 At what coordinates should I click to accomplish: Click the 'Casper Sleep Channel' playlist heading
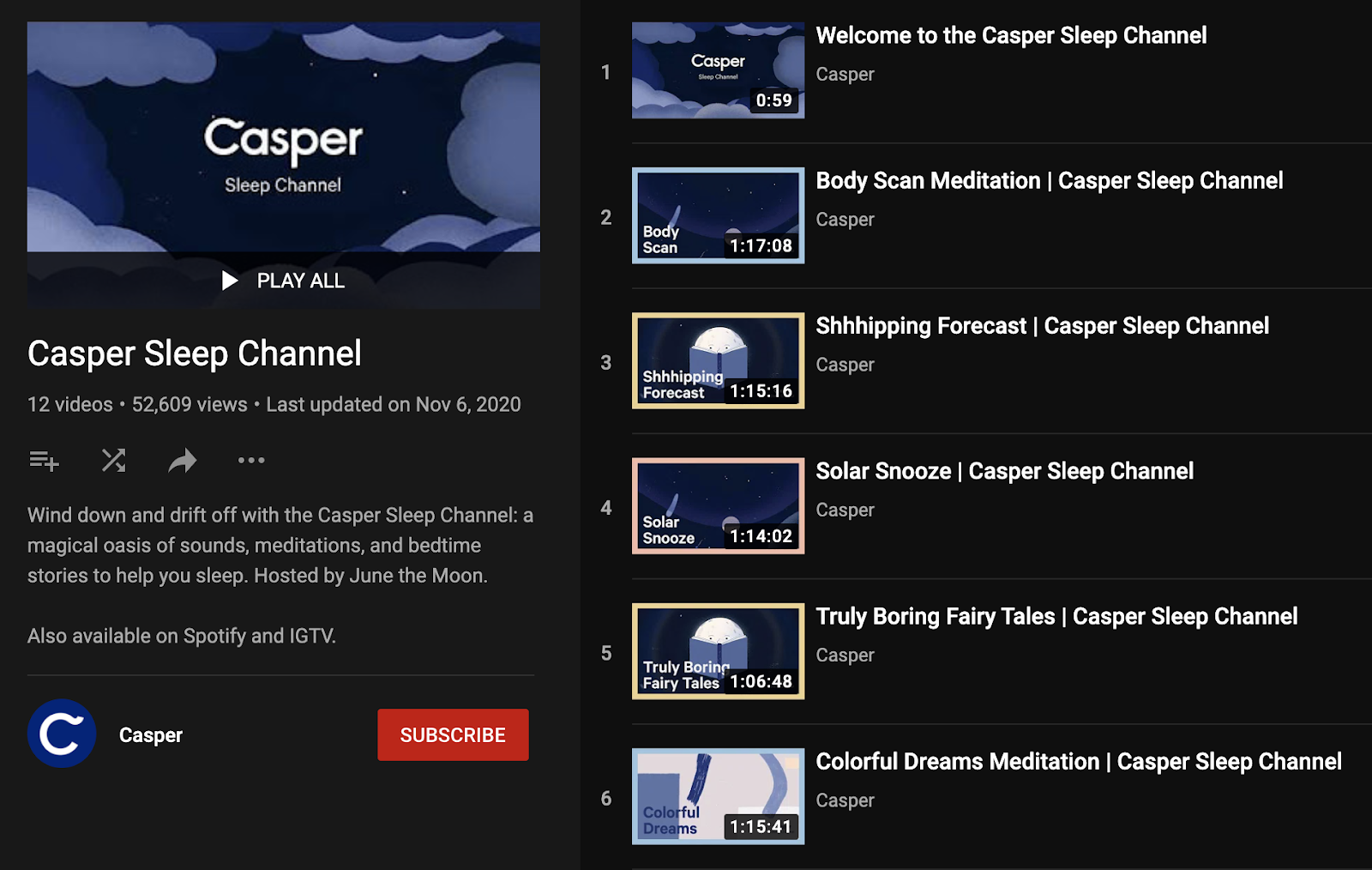(195, 353)
